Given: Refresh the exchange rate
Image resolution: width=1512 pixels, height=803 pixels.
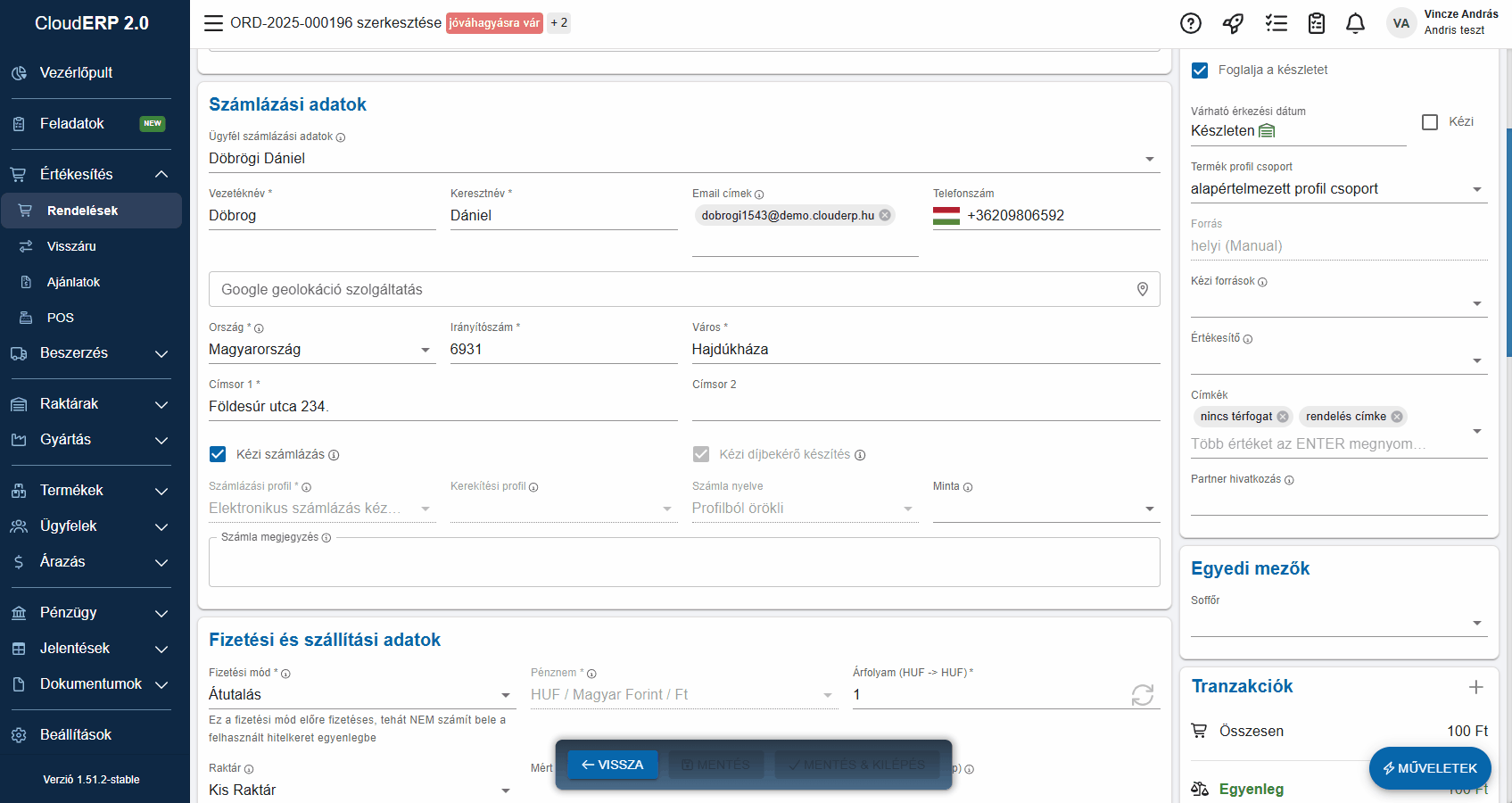Looking at the screenshot, I should 1142,694.
